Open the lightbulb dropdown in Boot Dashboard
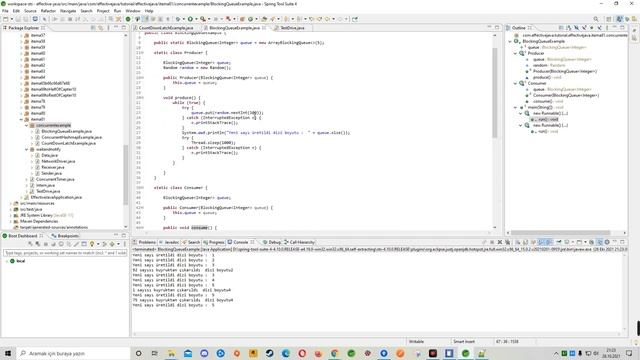 (98, 244)
